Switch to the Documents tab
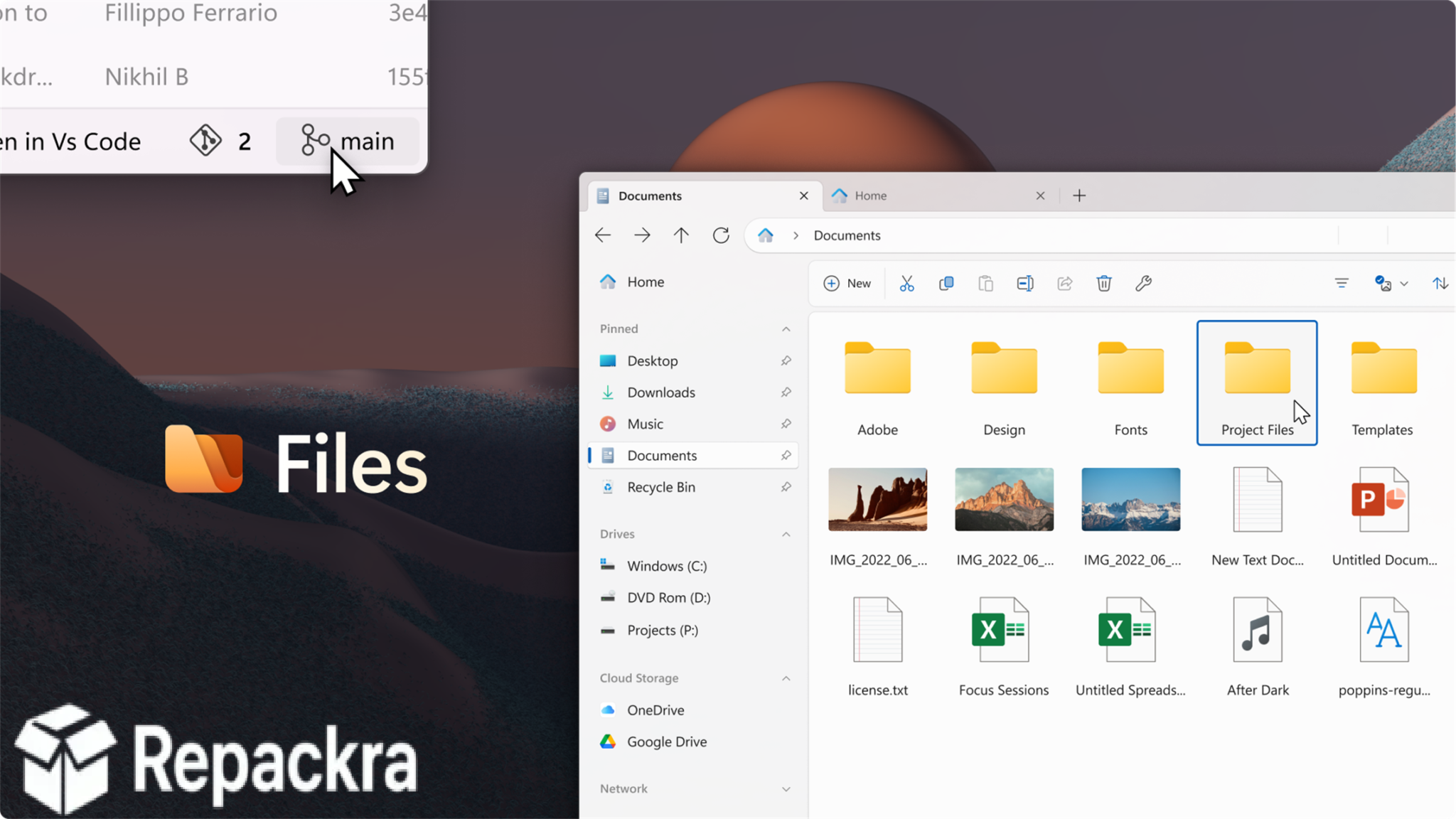Screen dimensions: 1456x819 coord(704,196)
